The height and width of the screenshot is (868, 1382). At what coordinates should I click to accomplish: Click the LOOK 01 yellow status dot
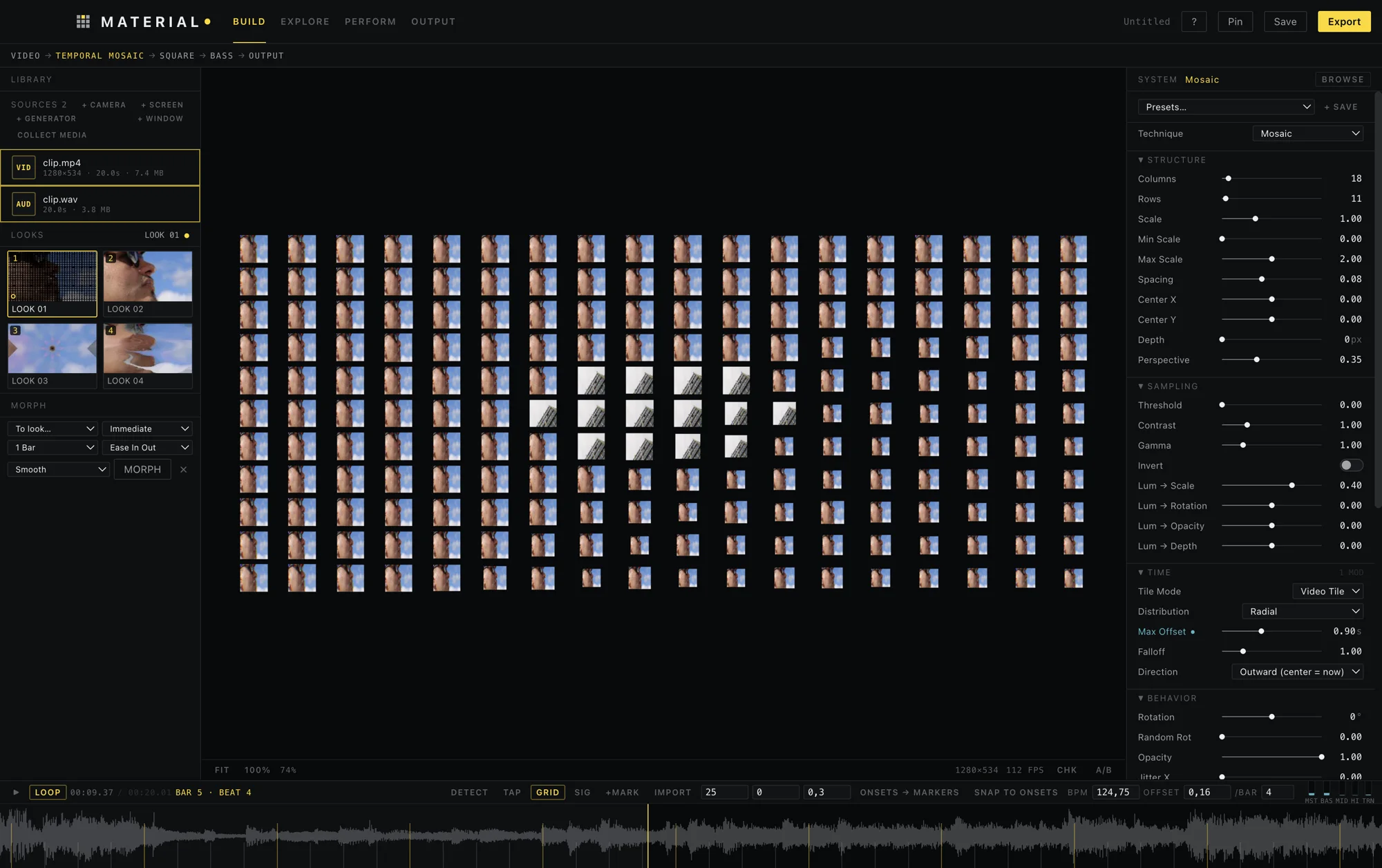[187, 236]
